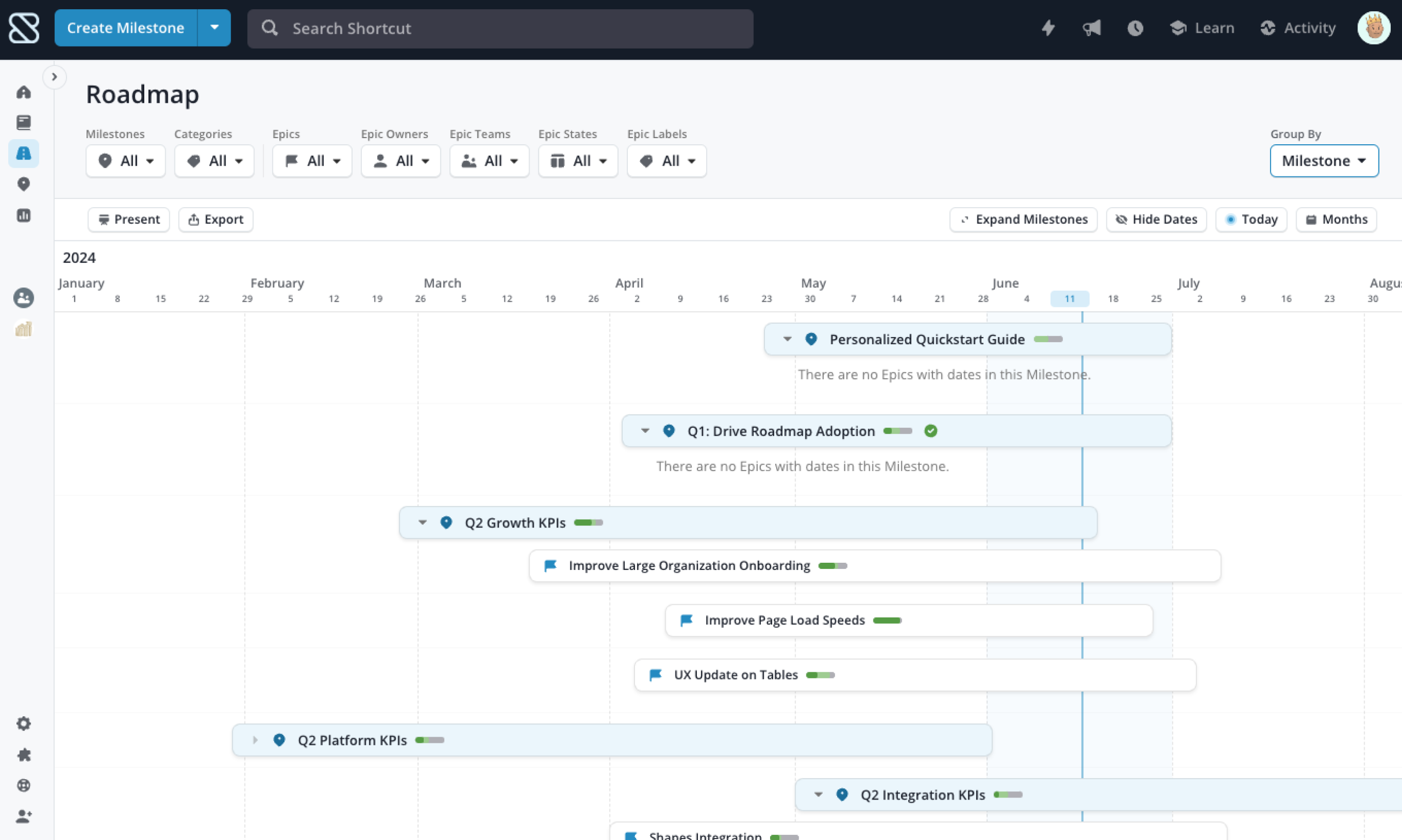Viewport: 1402px width, 840px height.
Task: Click the Export button
Action: (215, 219)
